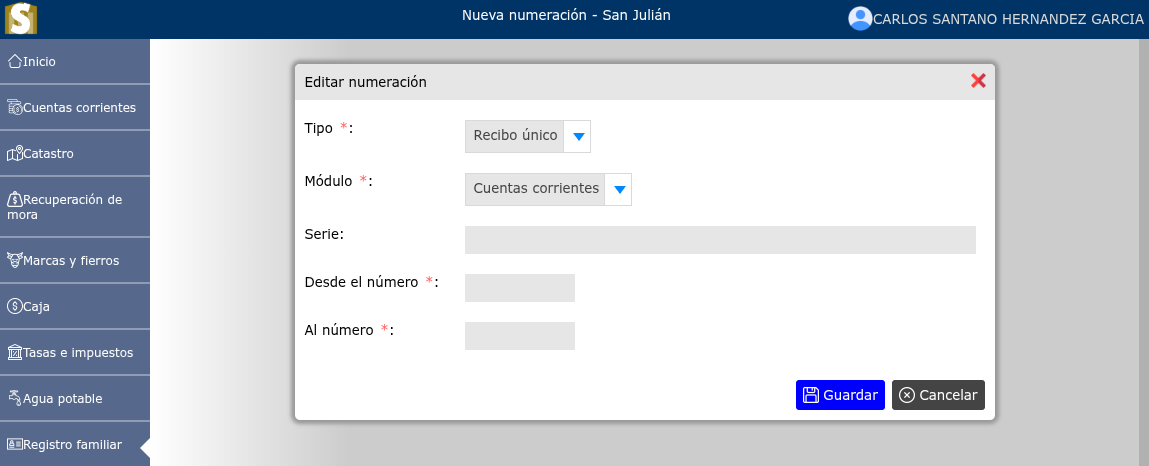Click the Cuentas corrientes combo box value
The width and height of the screenshot is (1149, 466).
536,188
